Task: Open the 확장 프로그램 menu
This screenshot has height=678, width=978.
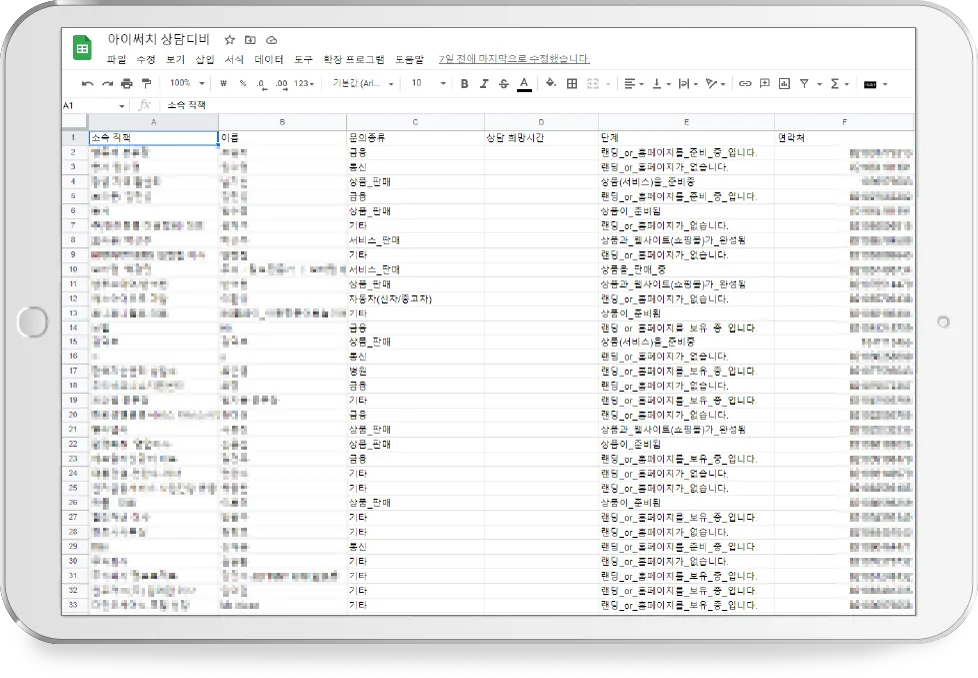Action: 354,59
